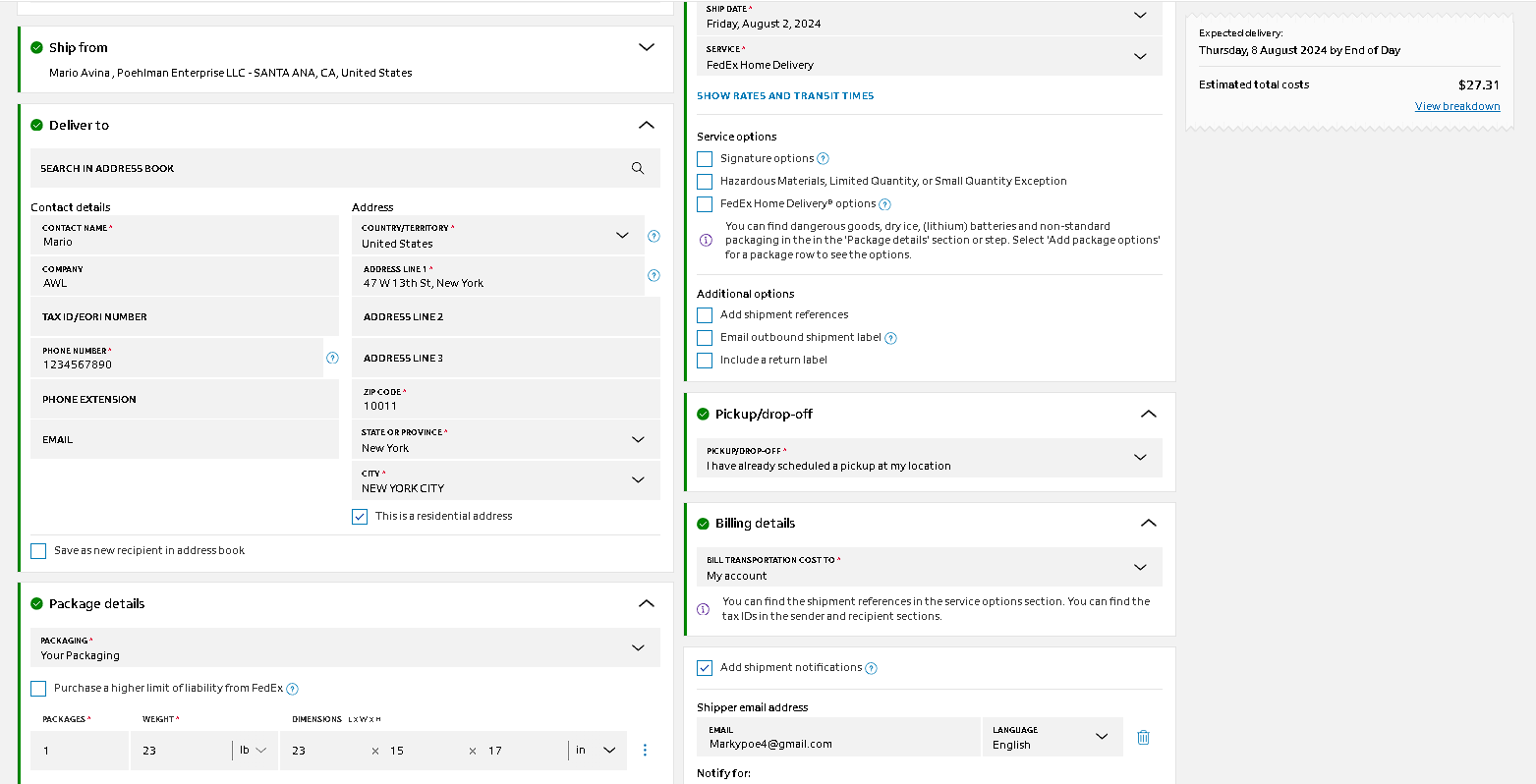Viewport: 1536px width, 784px height.
Task: Click Address Line 2 field
Action: (506, 317)
